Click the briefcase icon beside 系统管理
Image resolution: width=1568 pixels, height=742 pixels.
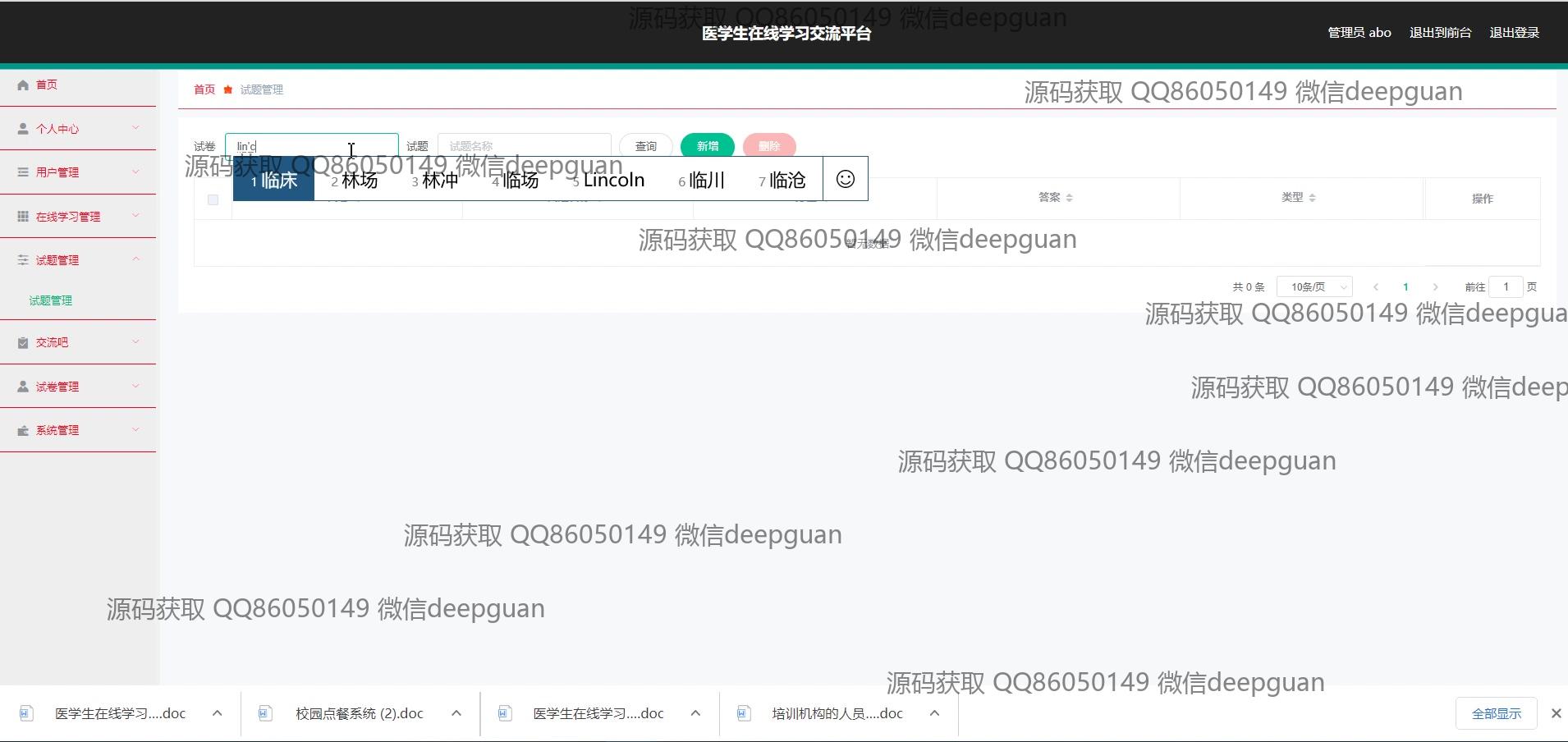tap(23, 431)
